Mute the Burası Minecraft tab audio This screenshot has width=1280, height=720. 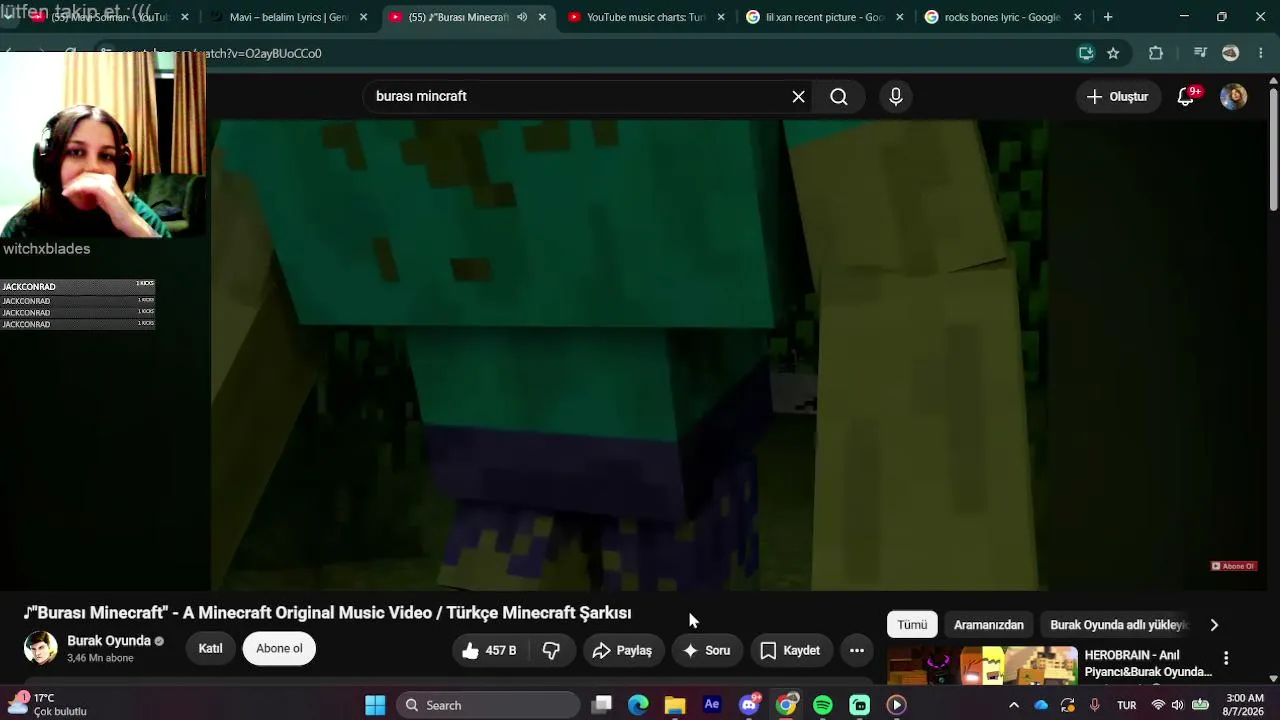[522, 17]
